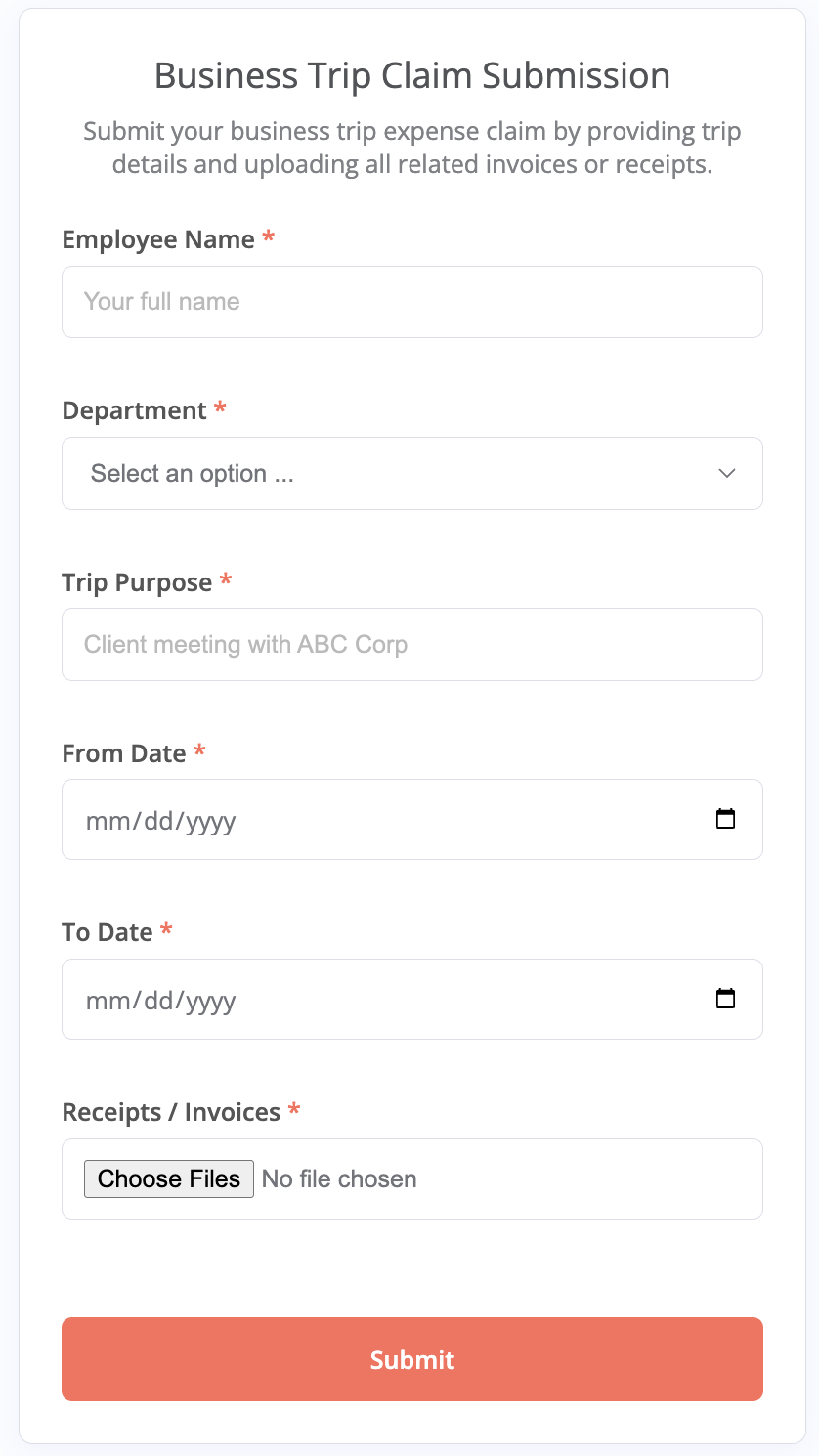819x1456 pixels.
Task: Click the No file chosen text
Action: [x=338, y=1178]
